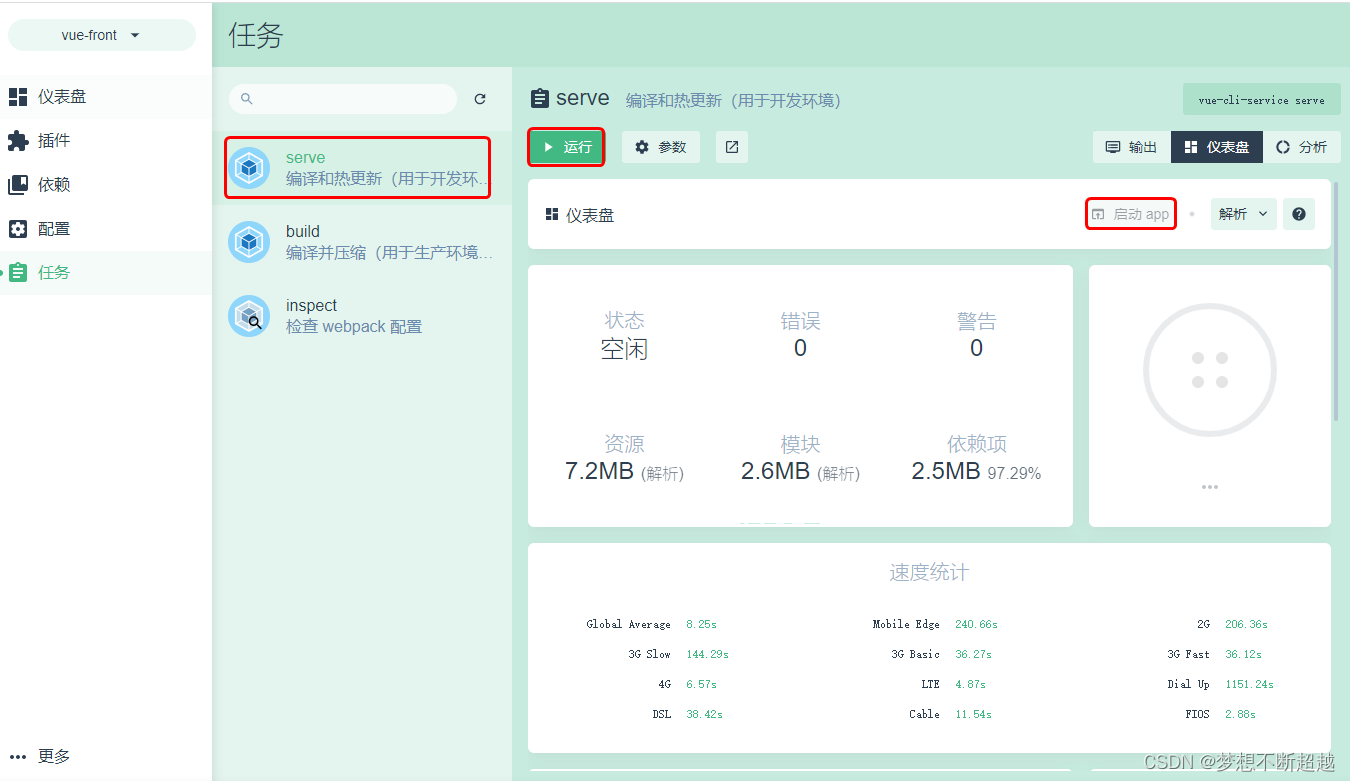
Task: Click the 4G 6.57s entry
Action: tap(687, 684)
